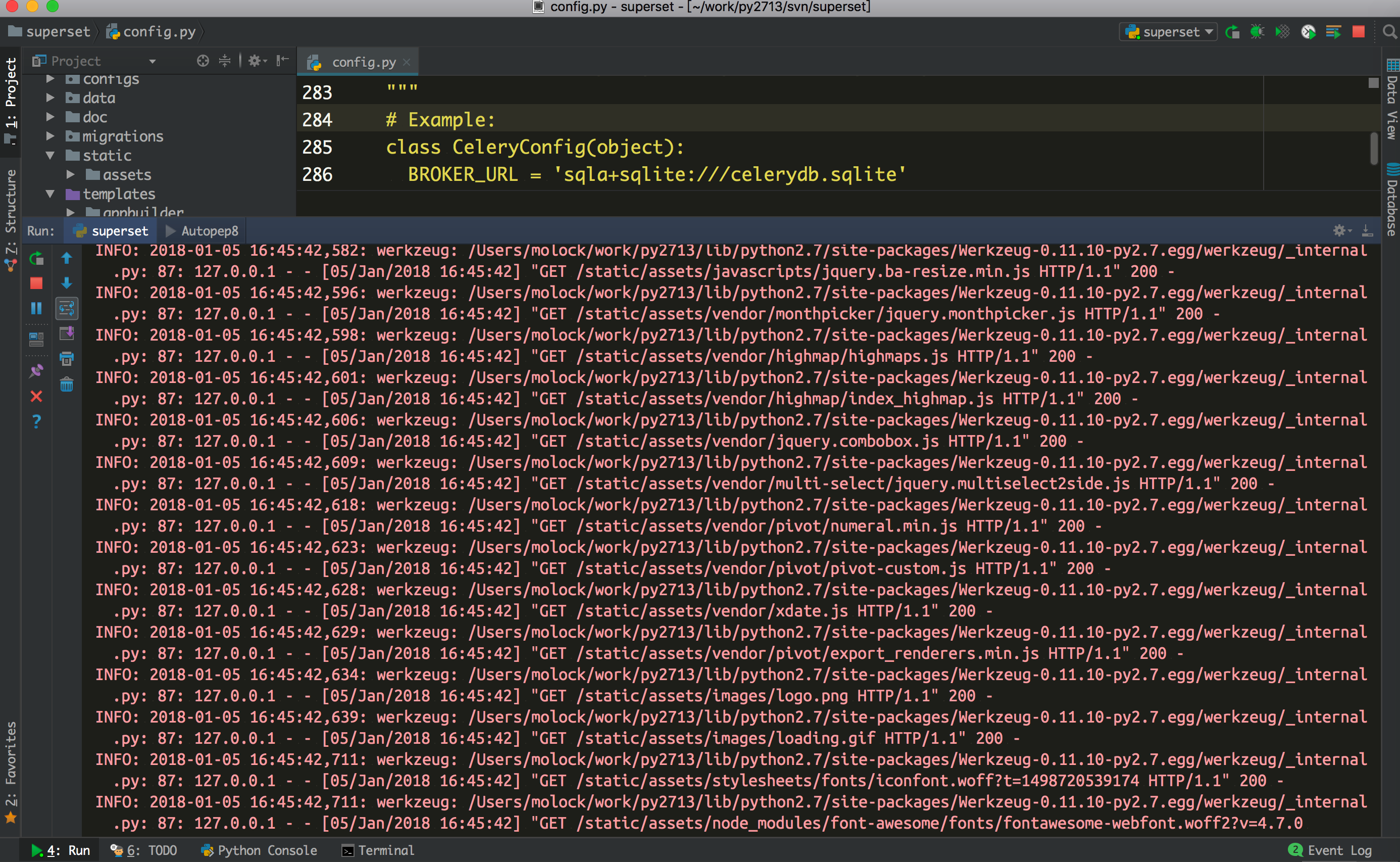Open the Data View side panel

click(1391, 99)
